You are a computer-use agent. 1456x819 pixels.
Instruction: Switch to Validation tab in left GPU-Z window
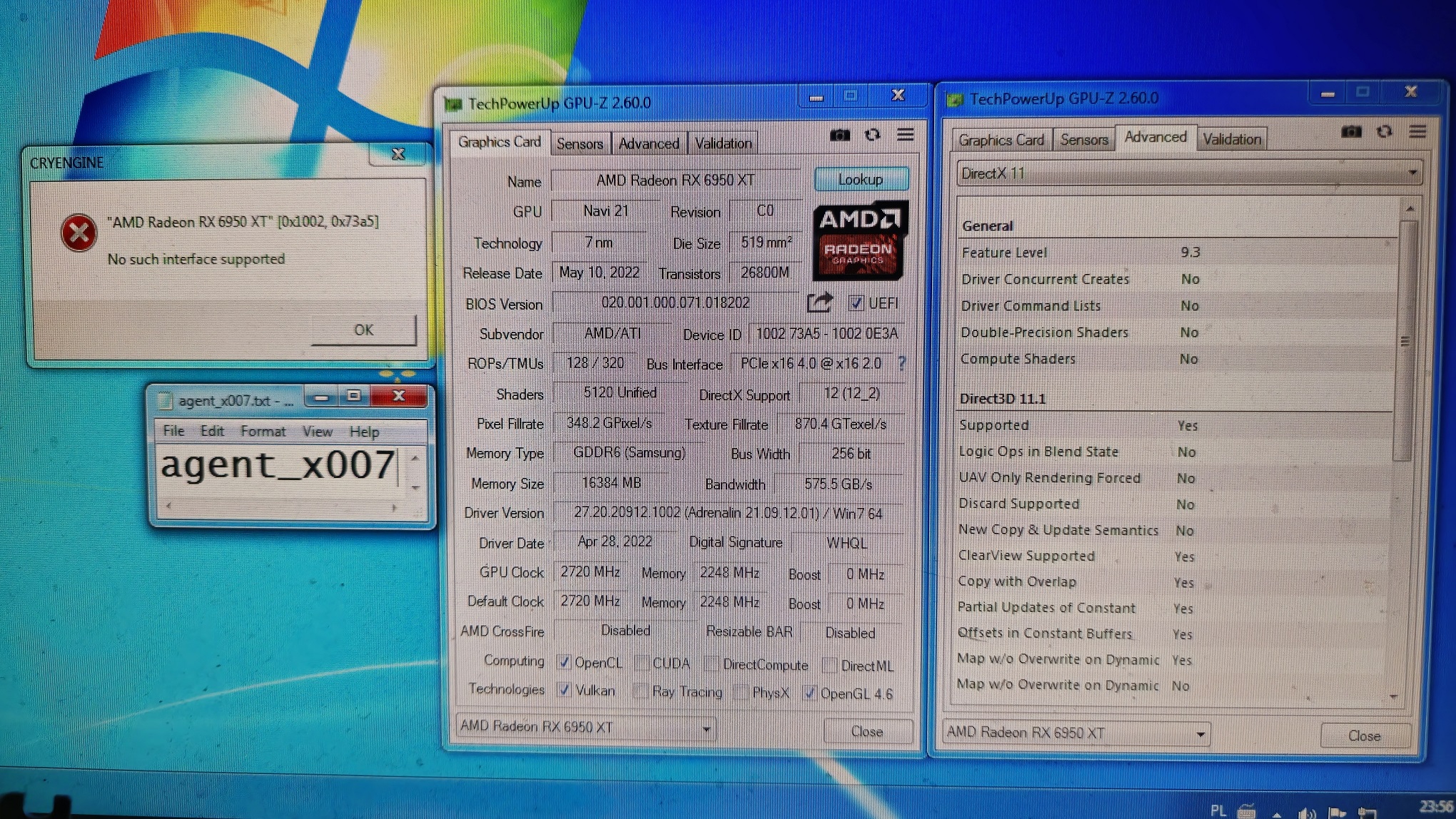tap(723, 144)
